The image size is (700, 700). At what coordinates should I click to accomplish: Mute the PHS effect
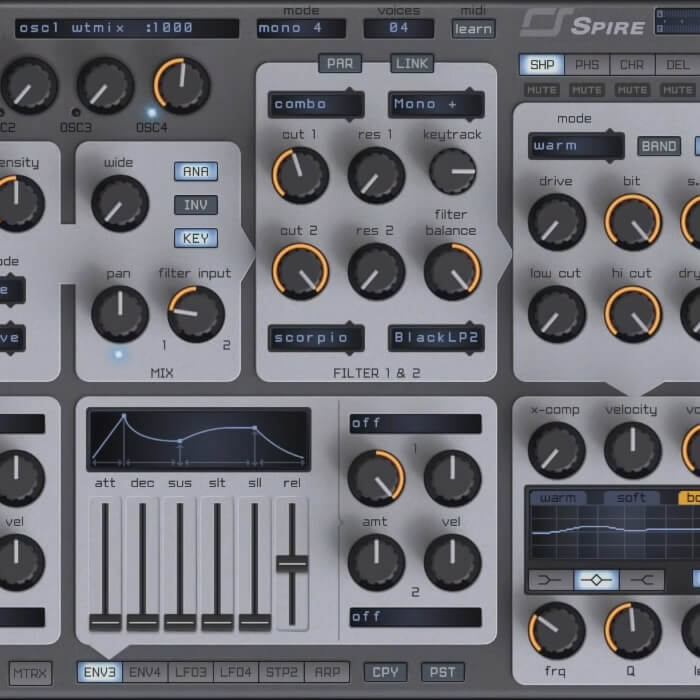[587, 91]
